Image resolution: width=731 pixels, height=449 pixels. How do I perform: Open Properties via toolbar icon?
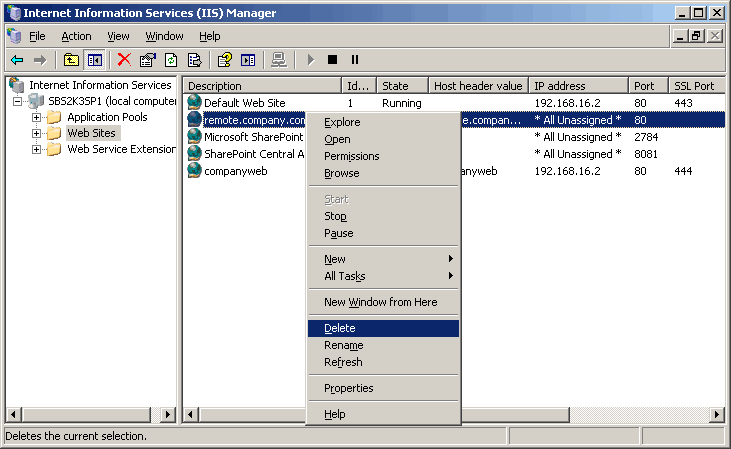147,60
